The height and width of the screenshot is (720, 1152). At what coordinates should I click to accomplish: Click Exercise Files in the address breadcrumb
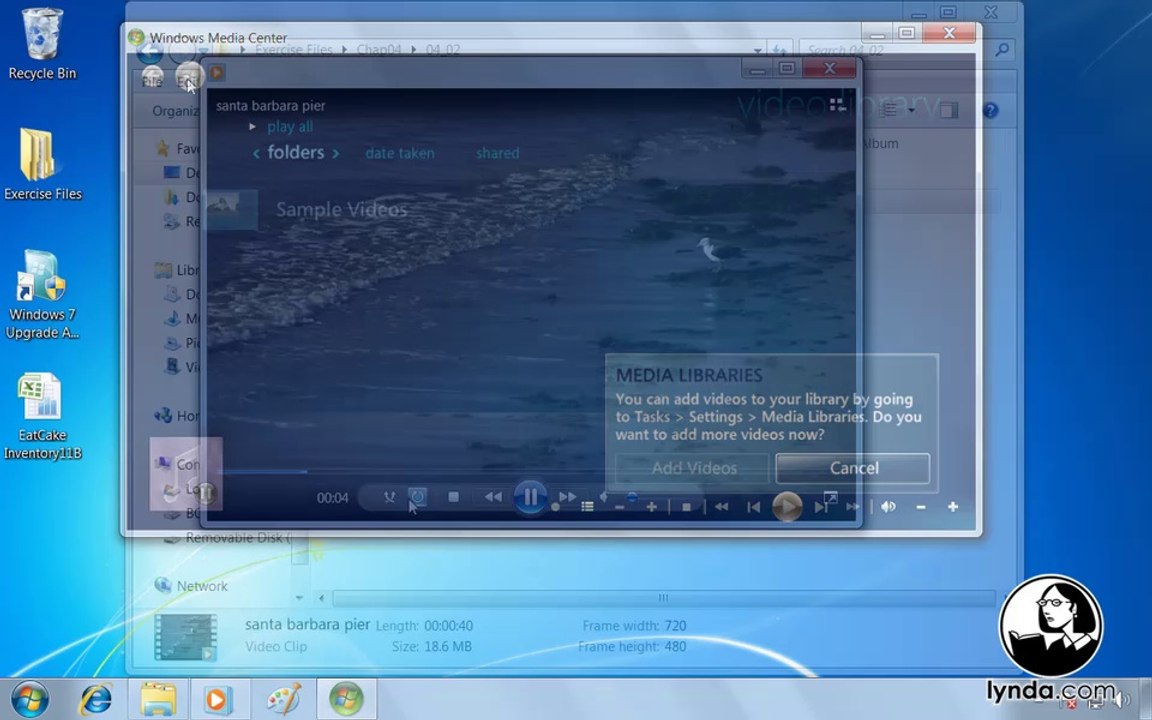pos(293,50)
